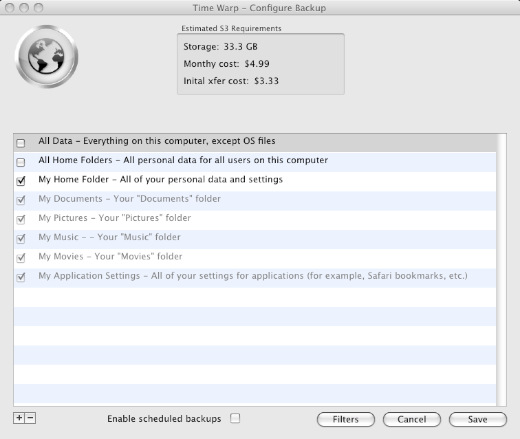
Task: Toggle the My Movies checkbox
Action: [x=21, y=258]
